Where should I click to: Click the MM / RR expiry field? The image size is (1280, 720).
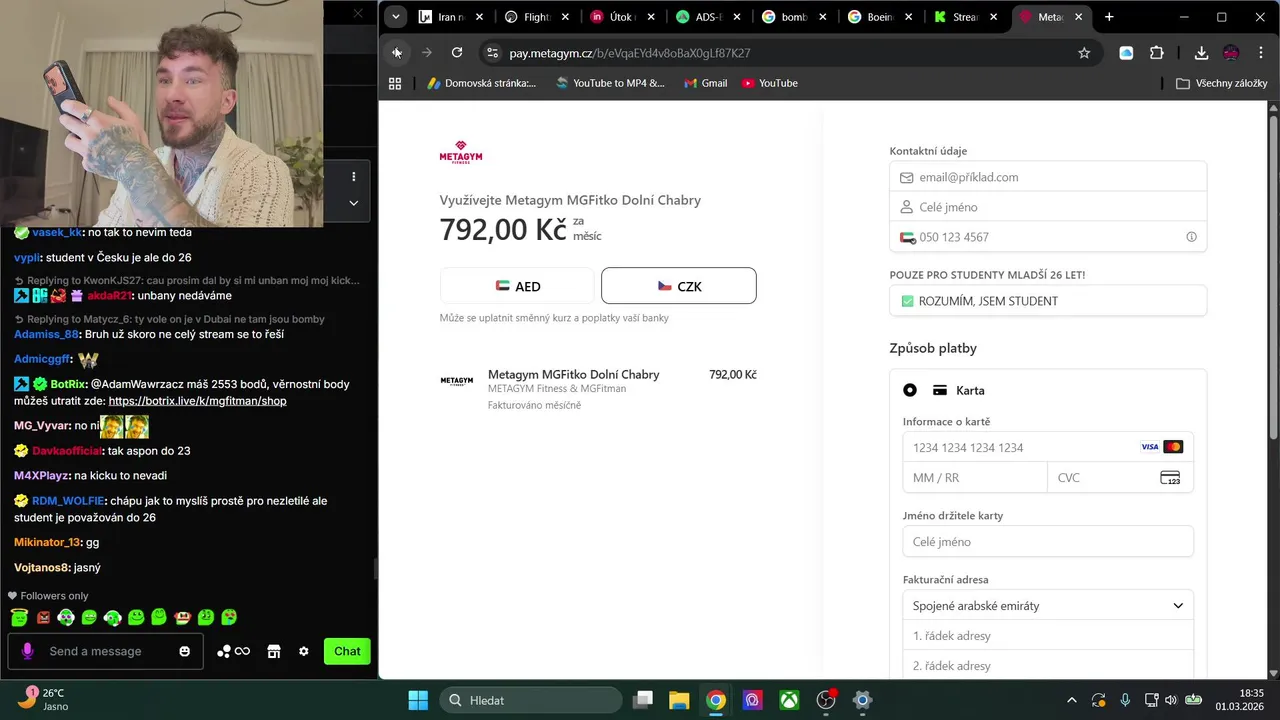coord(975,478)
